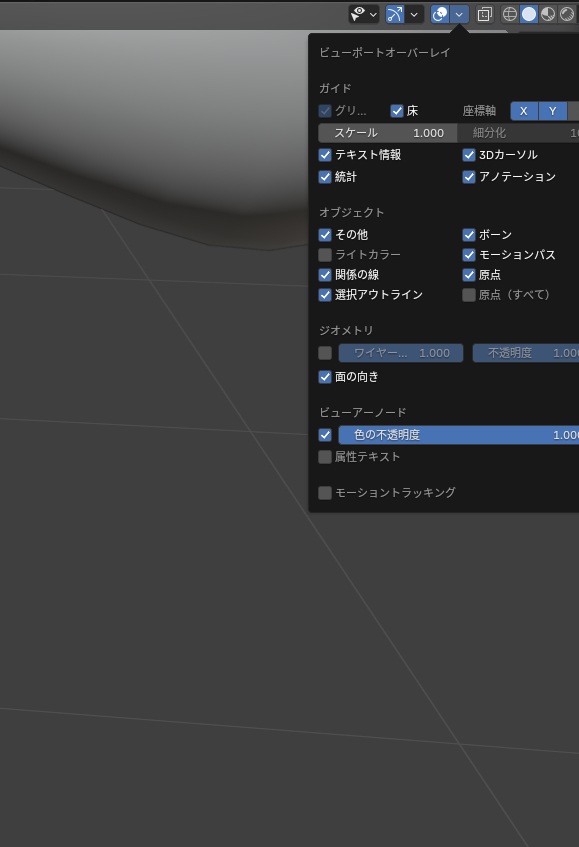Uncheck 面の向き checkbox
The image size is (579, 847).
[x=325, y=377]
